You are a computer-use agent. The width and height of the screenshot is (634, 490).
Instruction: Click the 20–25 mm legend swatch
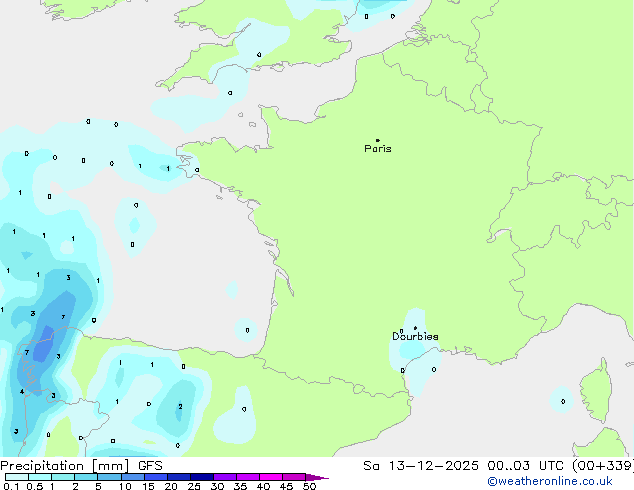tap(179, 477)
